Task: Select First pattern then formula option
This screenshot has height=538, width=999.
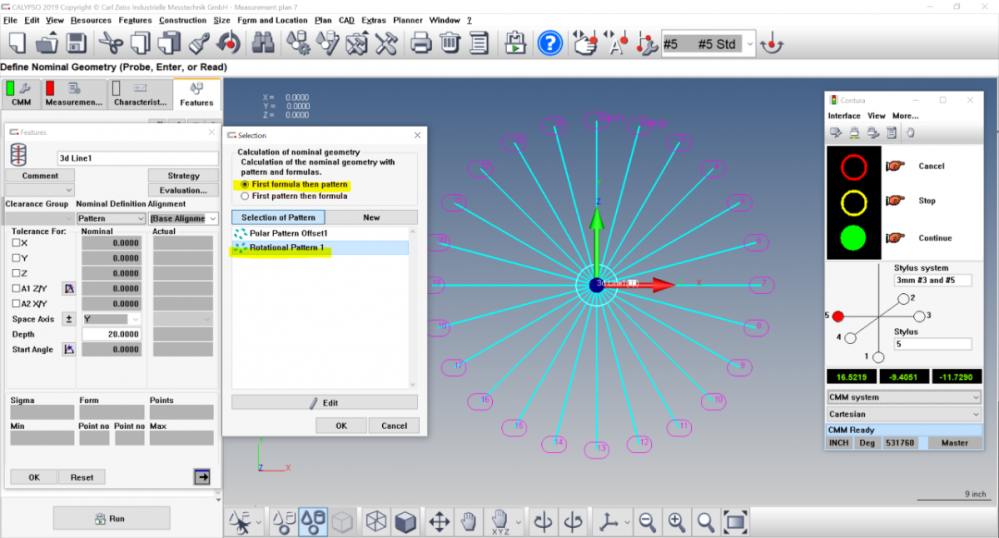Action: (245, 196)
